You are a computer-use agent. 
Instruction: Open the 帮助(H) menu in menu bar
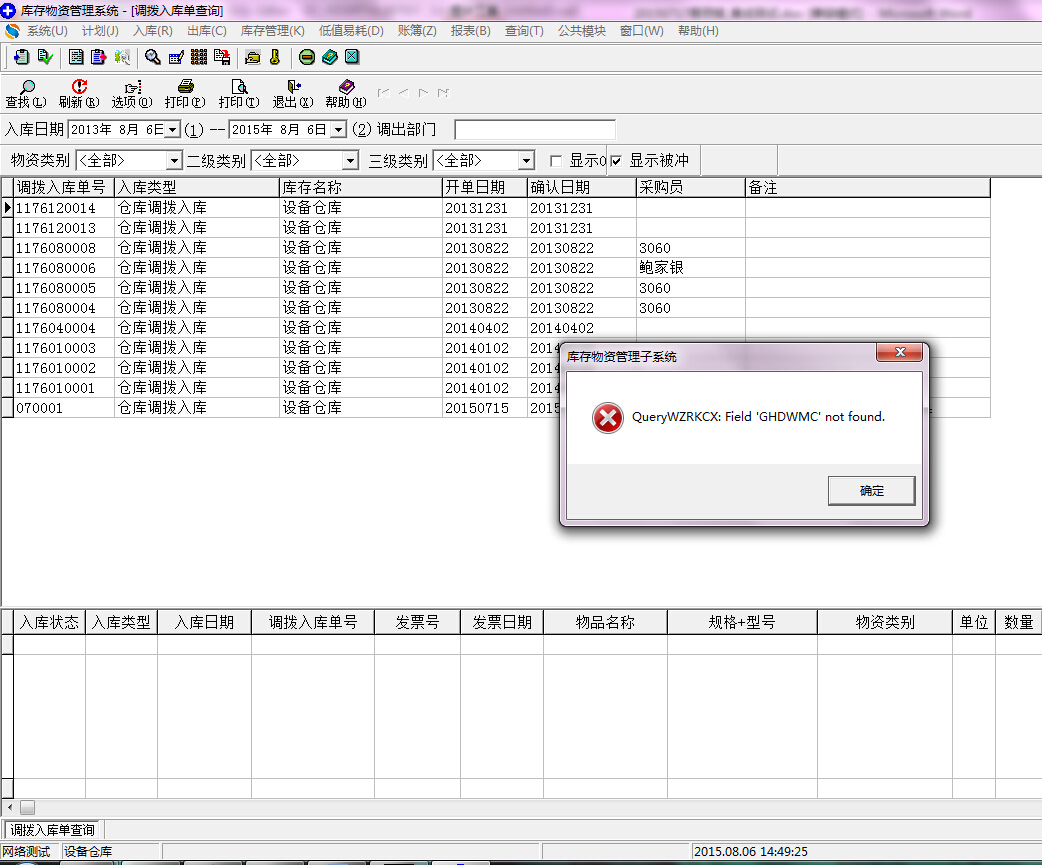(x=698, y=31)
